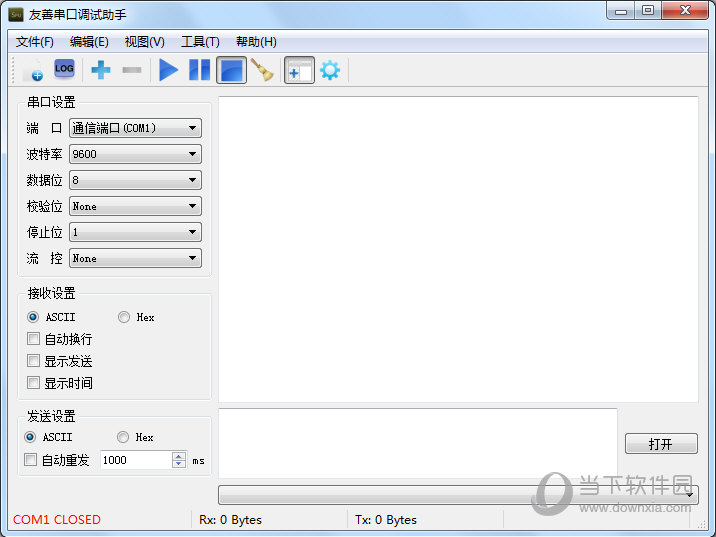The height and width of the screenshot is (537, 716).
Task: Open the 工具(T) menu
Action: click(x=200, y=42)
